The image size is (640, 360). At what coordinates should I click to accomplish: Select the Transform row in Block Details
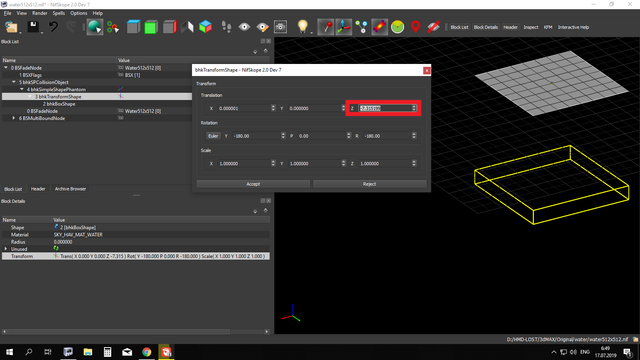[x=136, y=256]
